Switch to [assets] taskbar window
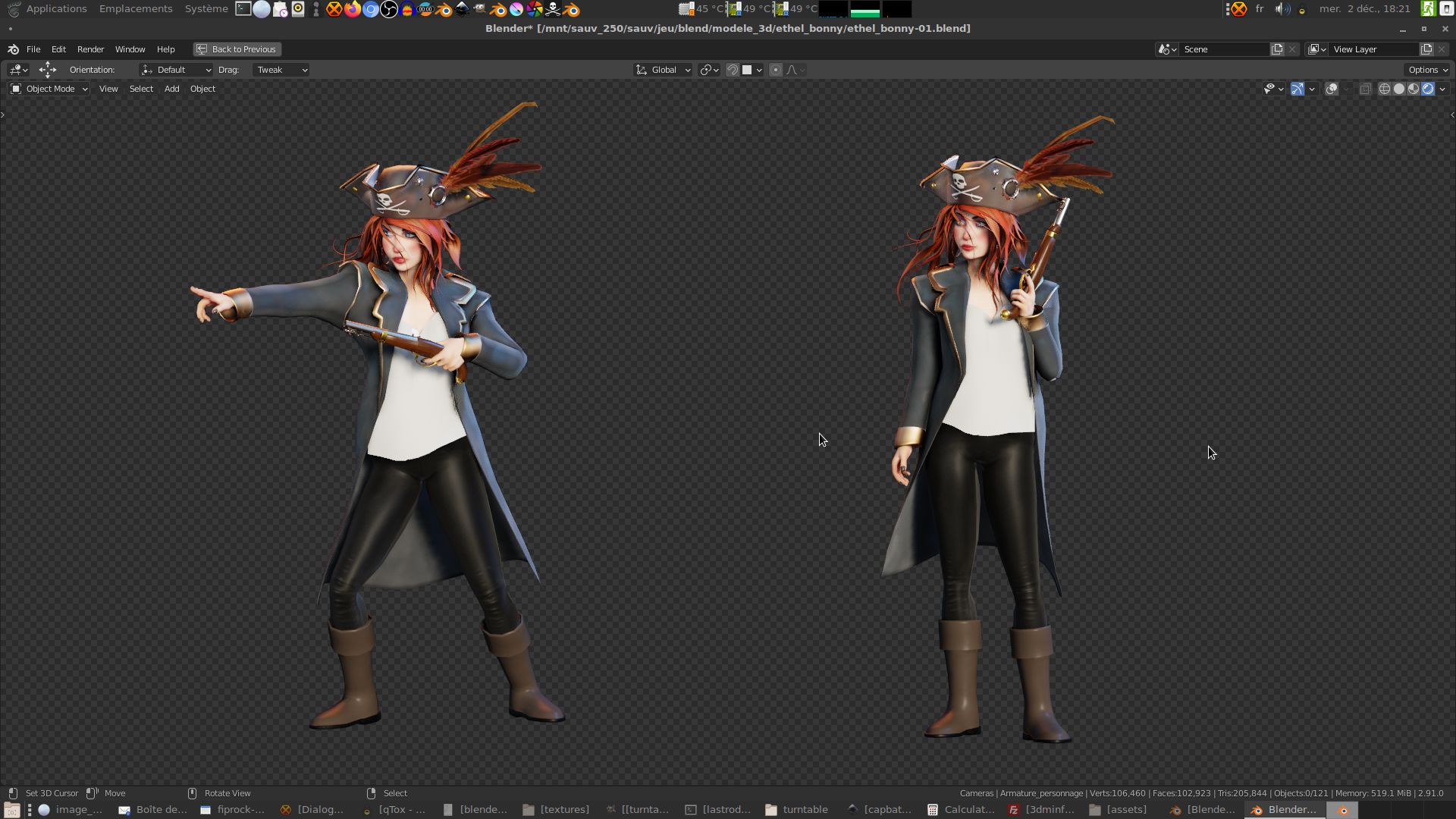This screenshot has width=1456, height=819. tap(1118, 810)
